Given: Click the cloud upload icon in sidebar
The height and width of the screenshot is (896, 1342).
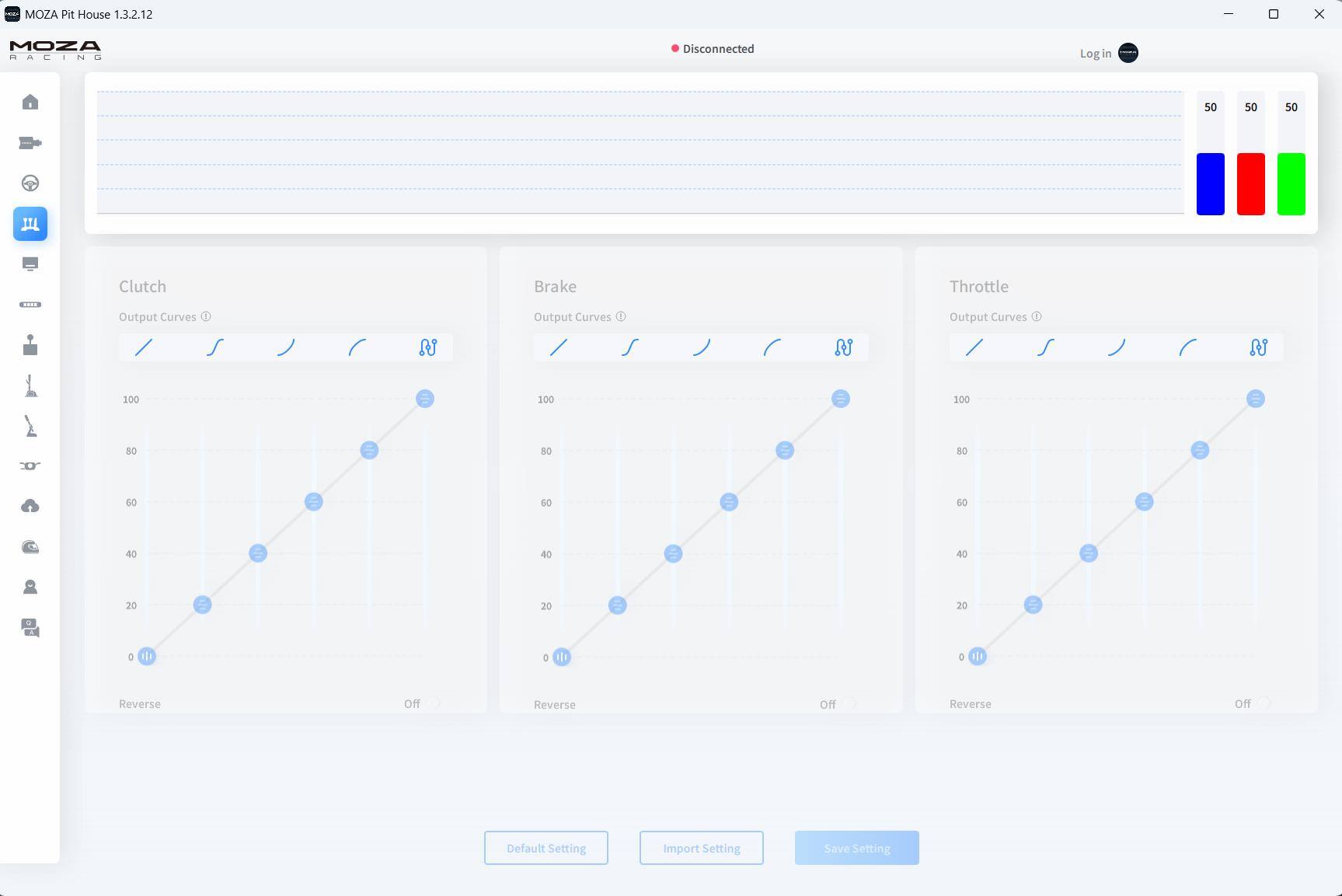Looking at the screenshot, I should tap(30, 507).
